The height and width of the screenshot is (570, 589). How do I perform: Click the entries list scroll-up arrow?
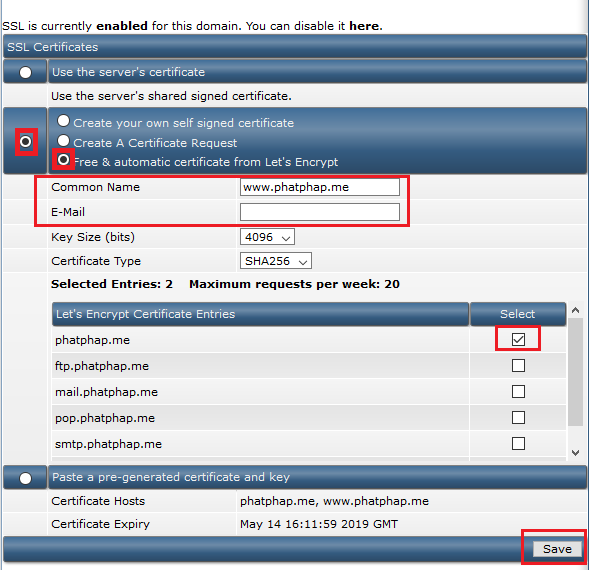coord(575,310)
